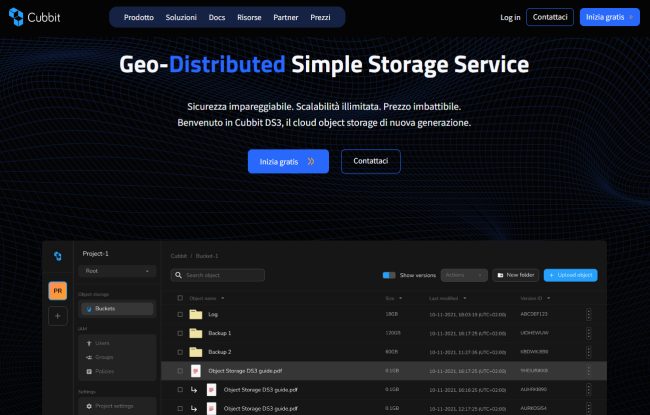Screen dimensions: 650x415
Task: Select Buckets in the sidebar
Action: click(x=117, y=309)
